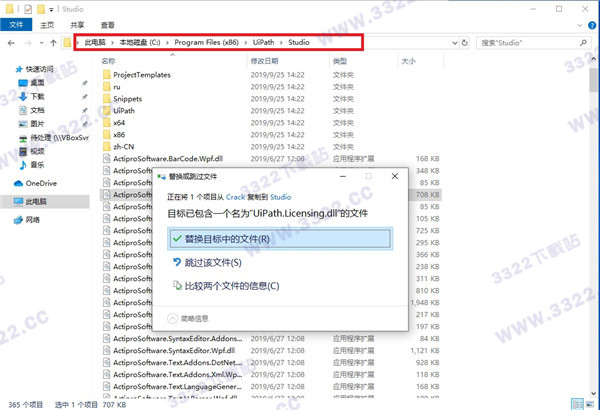Click the scroll down arrow of file list
Image resolution: width=600 pixels, height=410 pixels.
pos(593,394)
